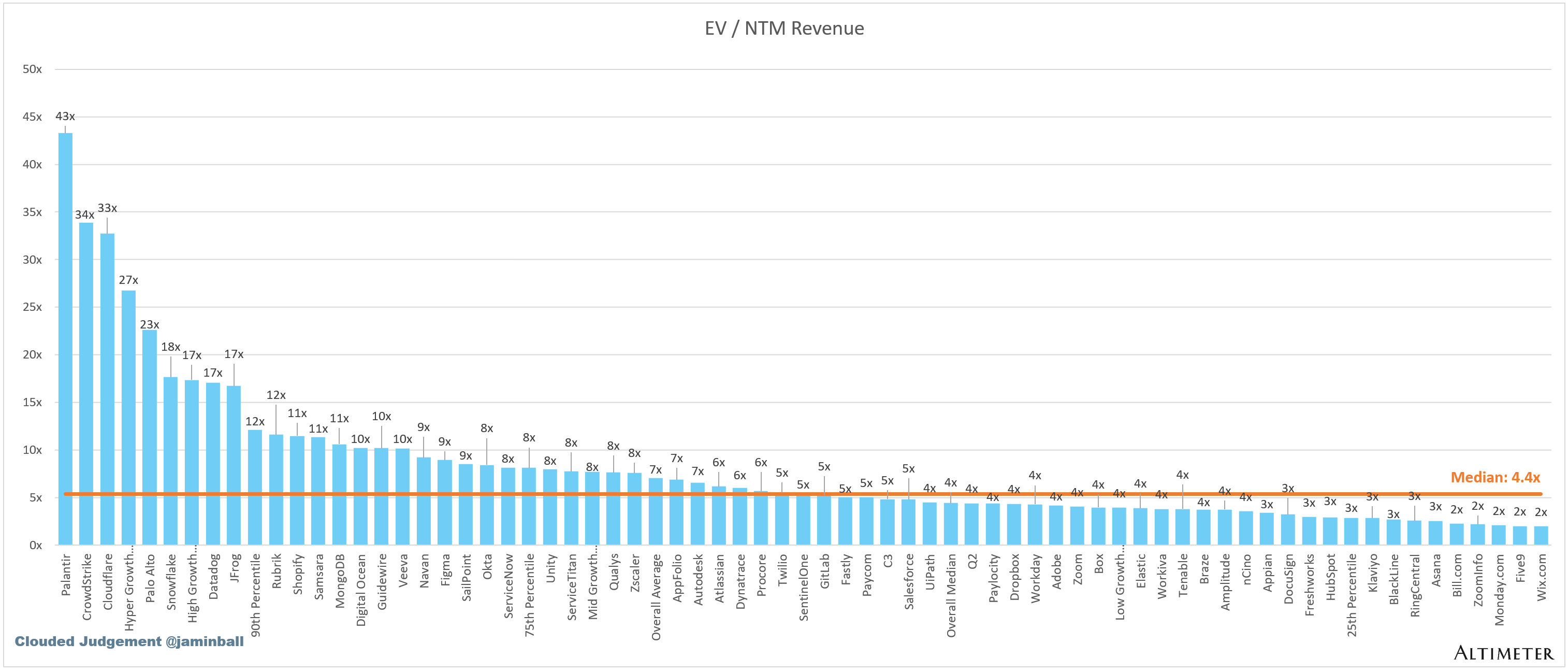This screenshot has width=1568, height=672.
Task: Click the "Okta" x-axis label
Action: [x=487, y=566]
